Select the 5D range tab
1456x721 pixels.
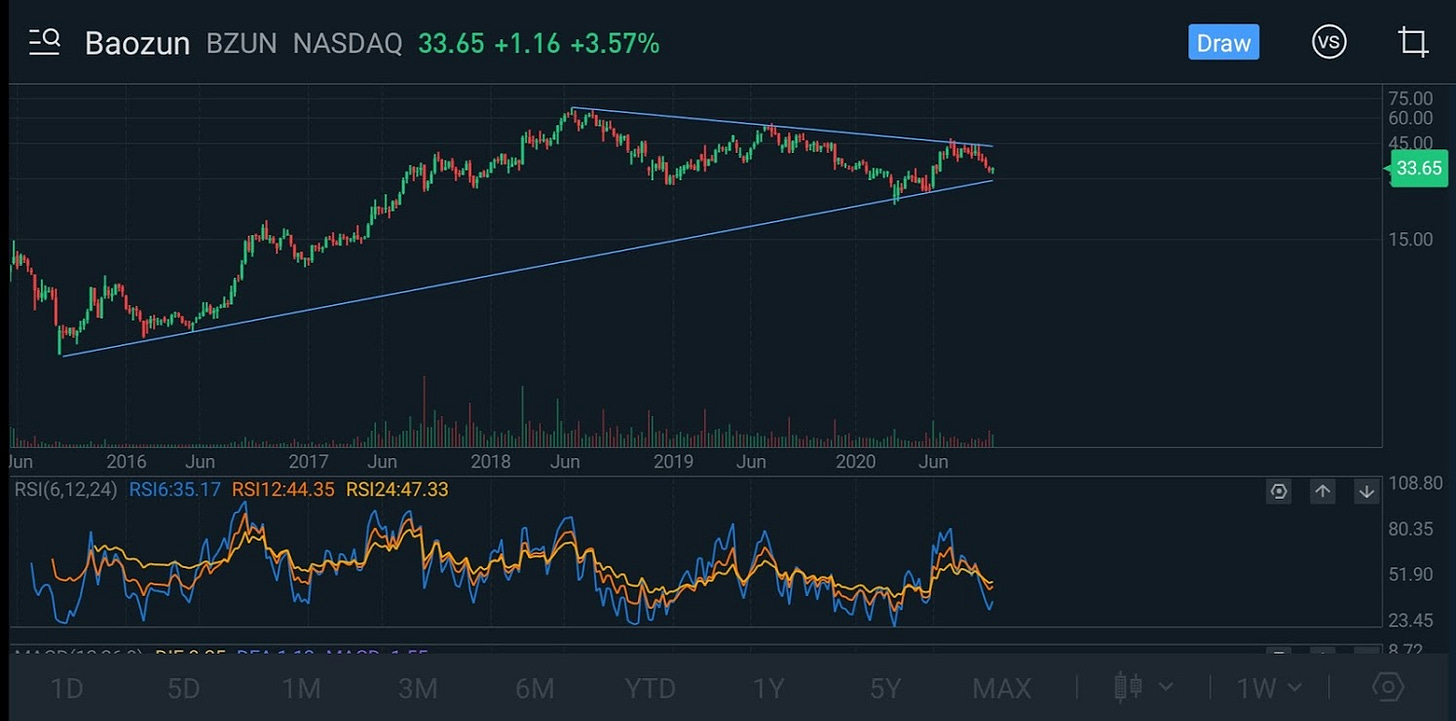[184, 688]
